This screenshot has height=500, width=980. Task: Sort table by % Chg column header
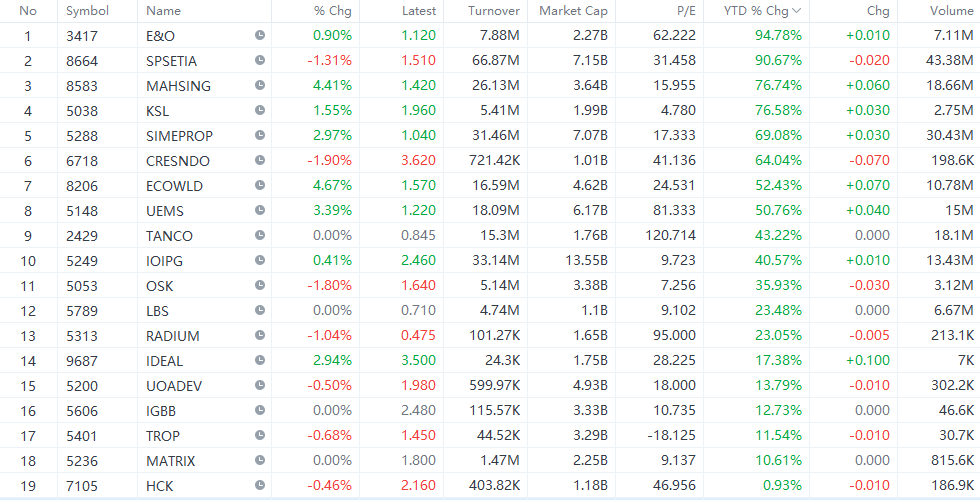pos(332,11)
